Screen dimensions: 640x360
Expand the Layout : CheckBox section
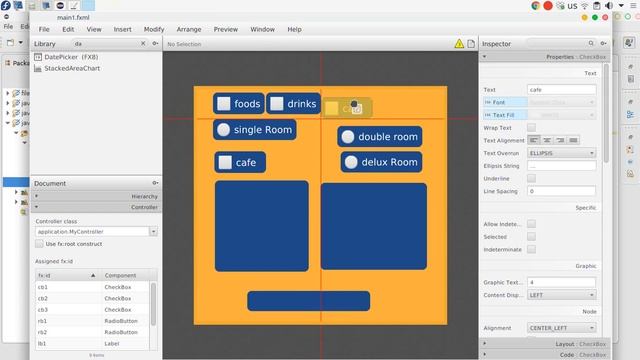(x=545, y=344)
